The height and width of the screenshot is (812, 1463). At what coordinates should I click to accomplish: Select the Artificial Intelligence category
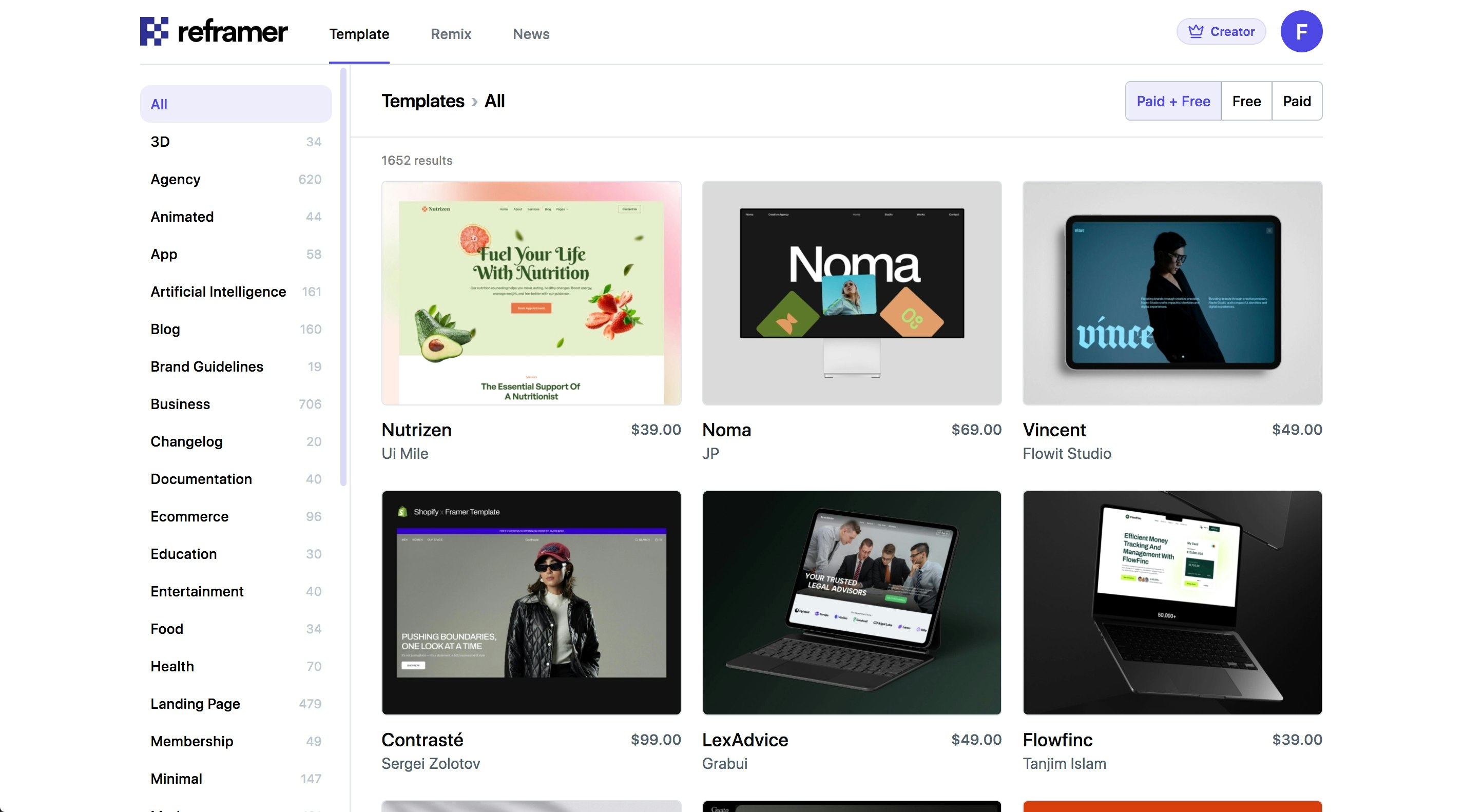236,292
